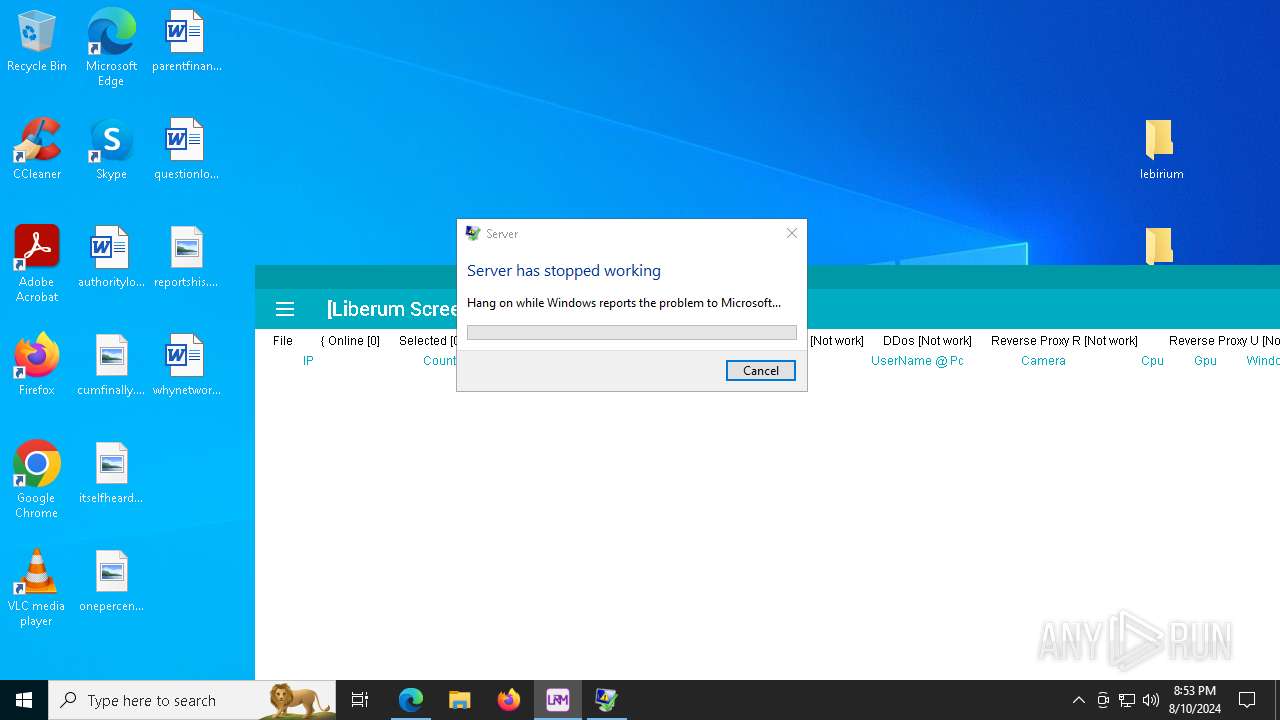Launch Google Chrome from desktop
The image size is (1280, 720).
[37, 480]
